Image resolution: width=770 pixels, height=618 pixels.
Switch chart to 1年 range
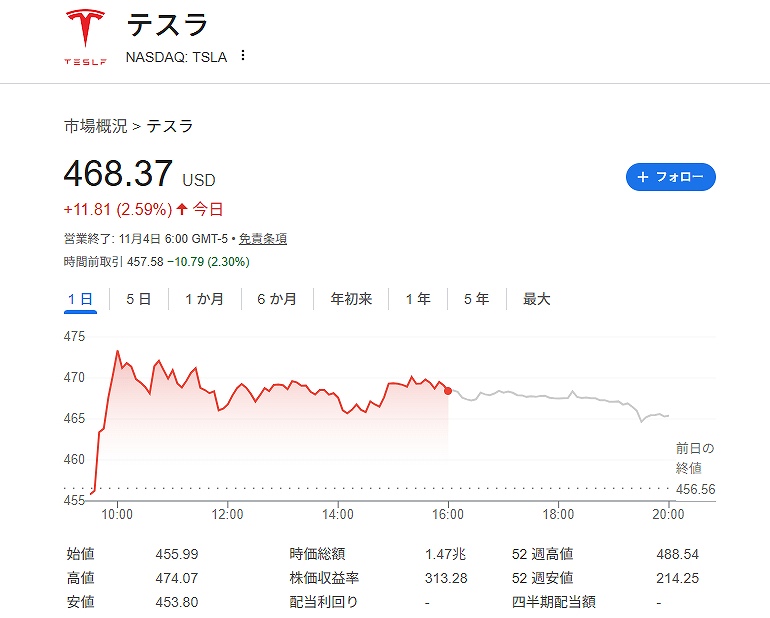(418, 299)
